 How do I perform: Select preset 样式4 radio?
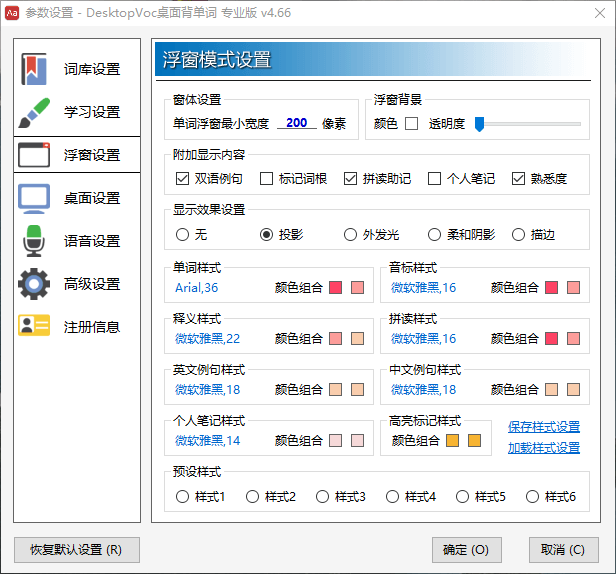[392, 497]
